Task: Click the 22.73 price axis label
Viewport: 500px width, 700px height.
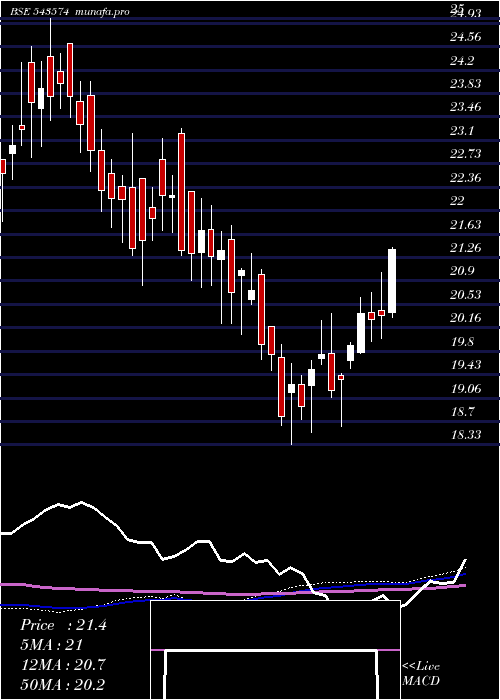Action: point(465,154)
